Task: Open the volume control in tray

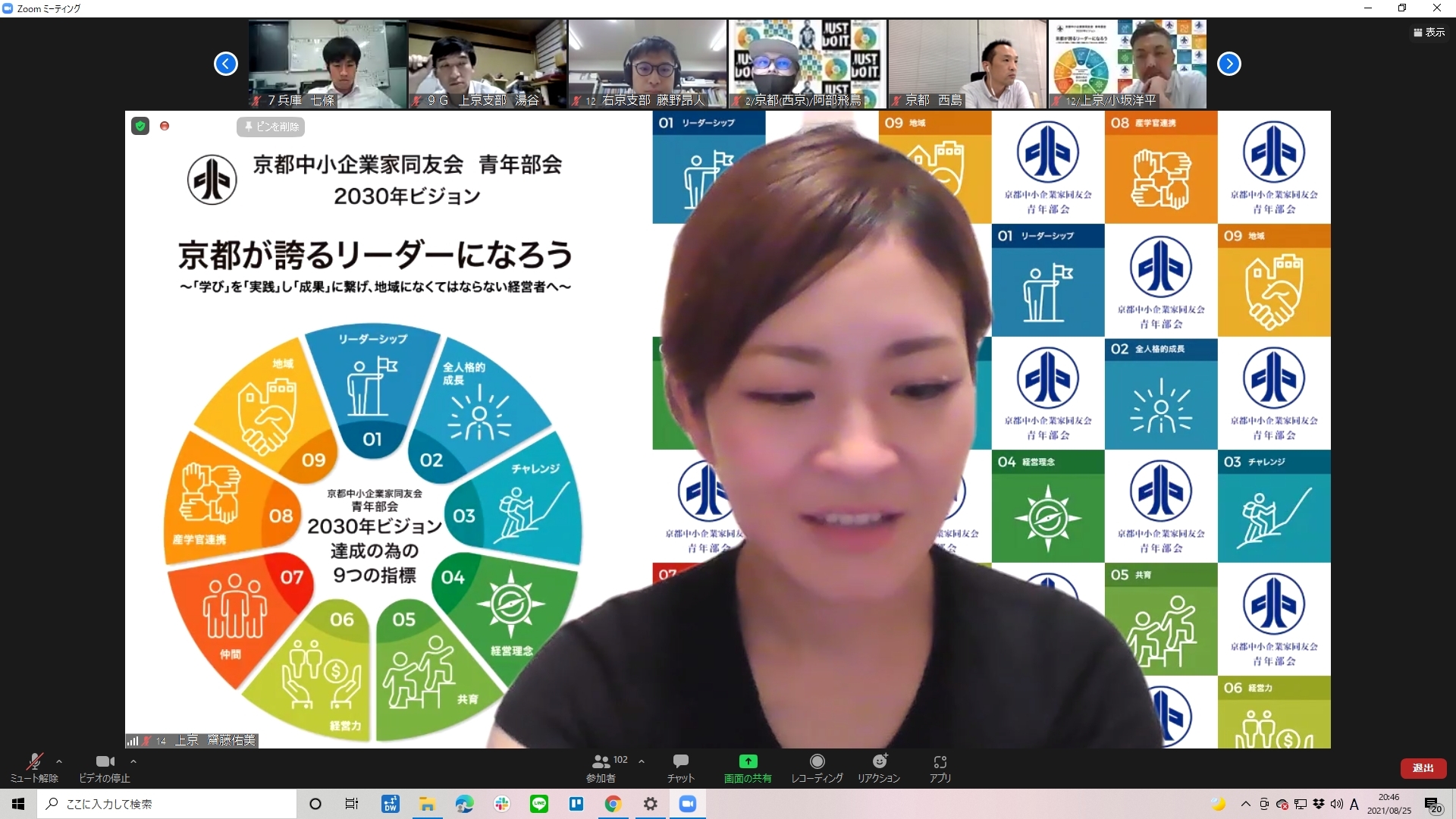Action: point(1337,804)
